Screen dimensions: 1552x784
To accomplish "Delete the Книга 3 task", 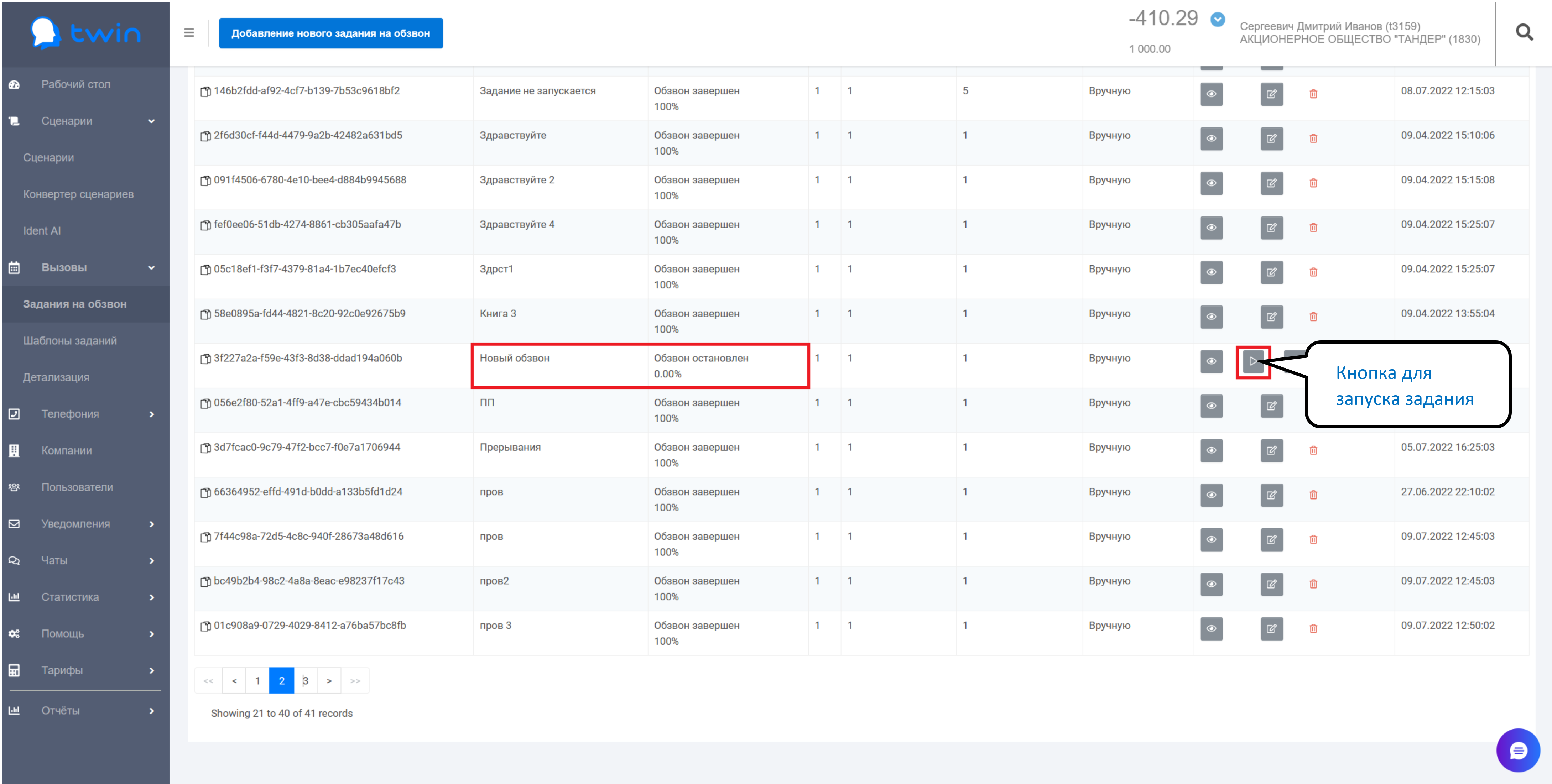I will click(x=1313, y=317).
